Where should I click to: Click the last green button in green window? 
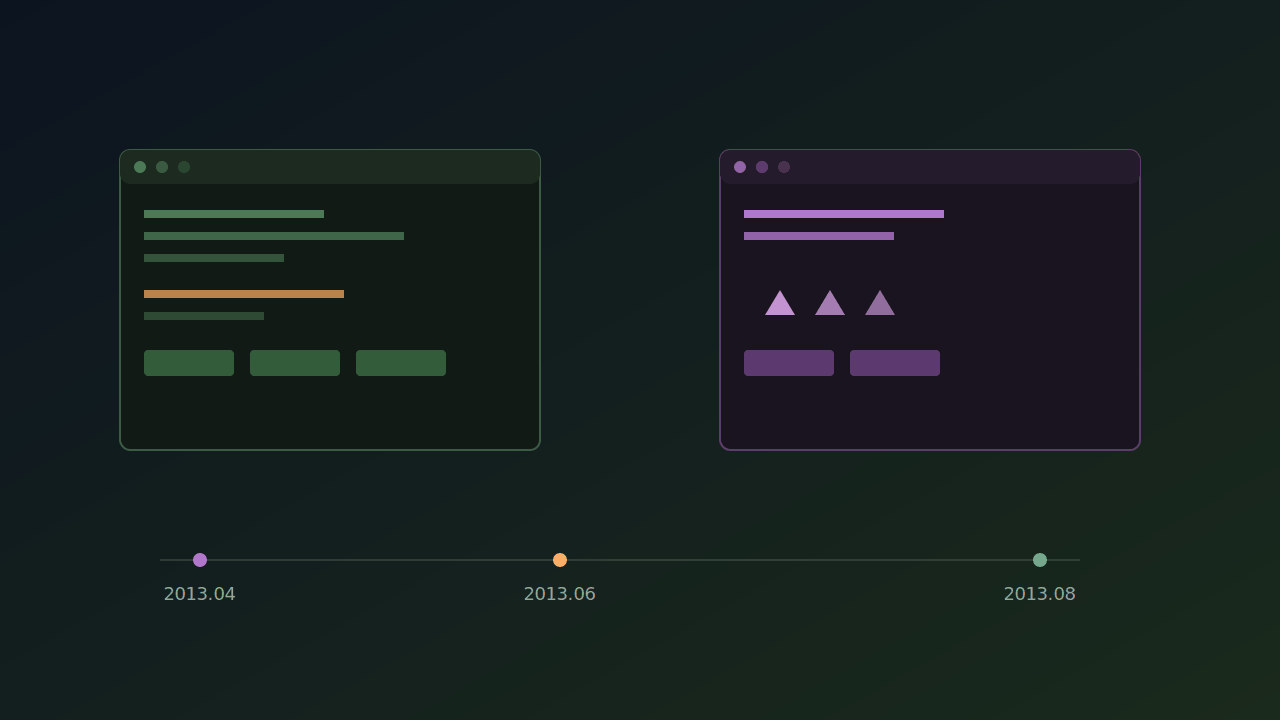click(x=401, y=363)
